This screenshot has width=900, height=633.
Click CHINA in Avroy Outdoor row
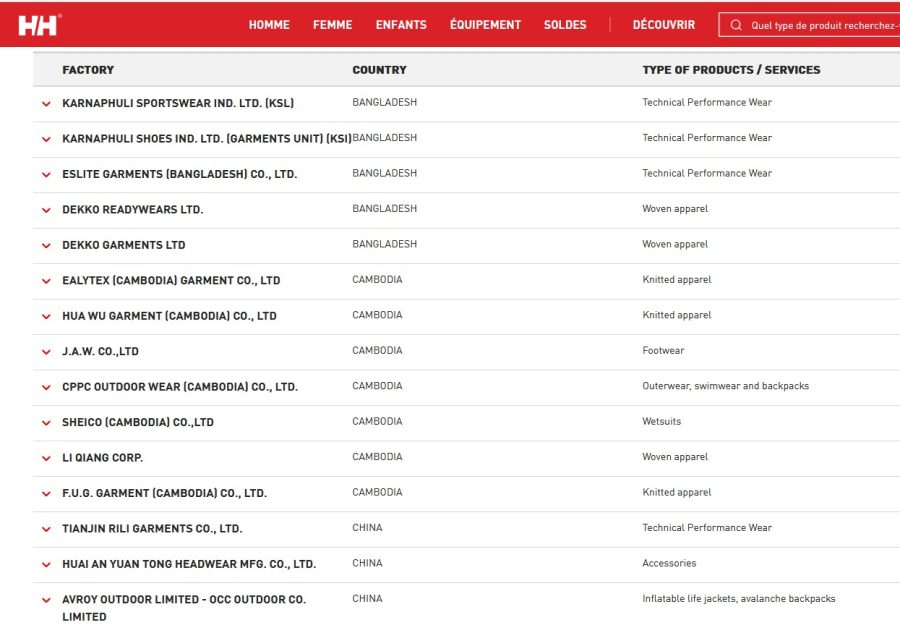click(367, 599)
